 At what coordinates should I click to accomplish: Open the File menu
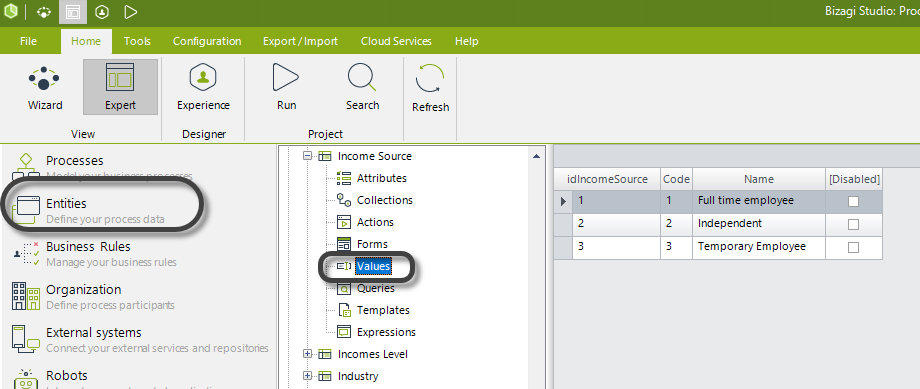(28, 41)
